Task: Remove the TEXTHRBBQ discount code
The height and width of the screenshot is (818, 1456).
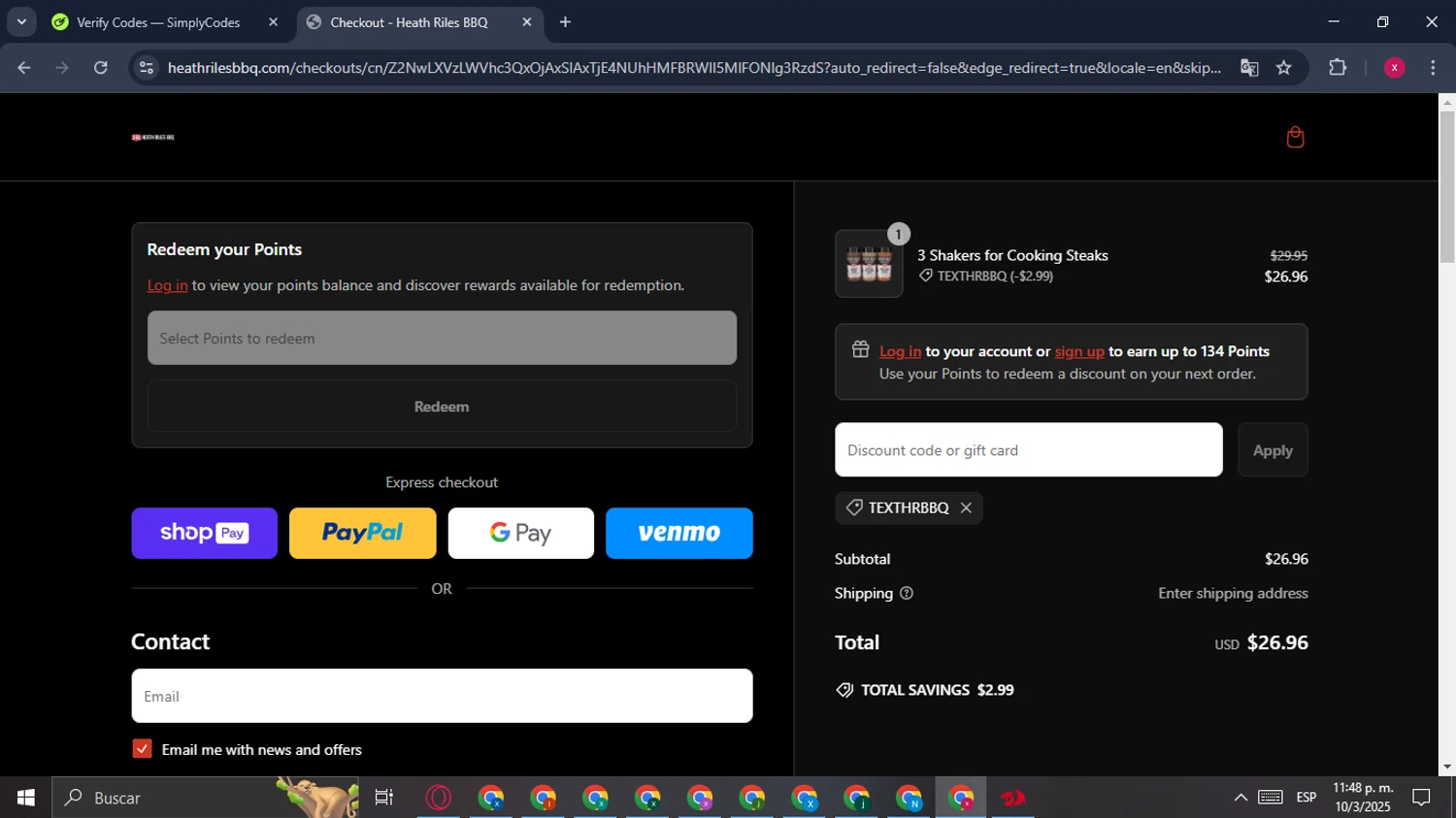Action: (966, 507)
